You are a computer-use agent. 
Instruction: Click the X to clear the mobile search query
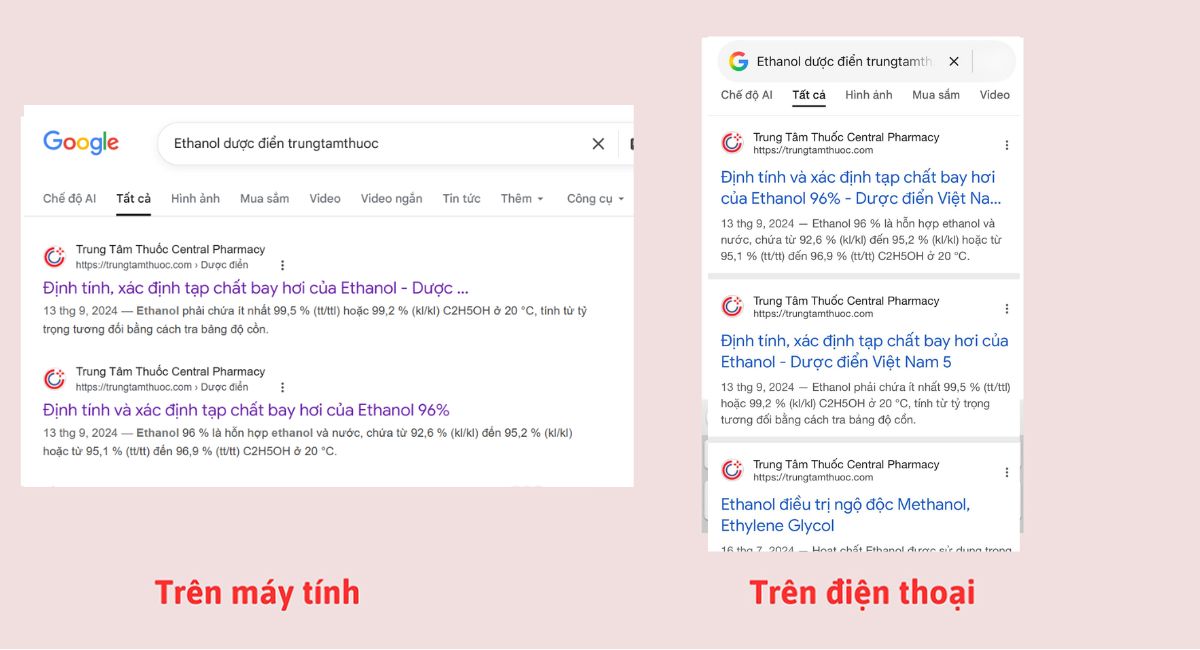pyautogui.click(x=954, y=61)
